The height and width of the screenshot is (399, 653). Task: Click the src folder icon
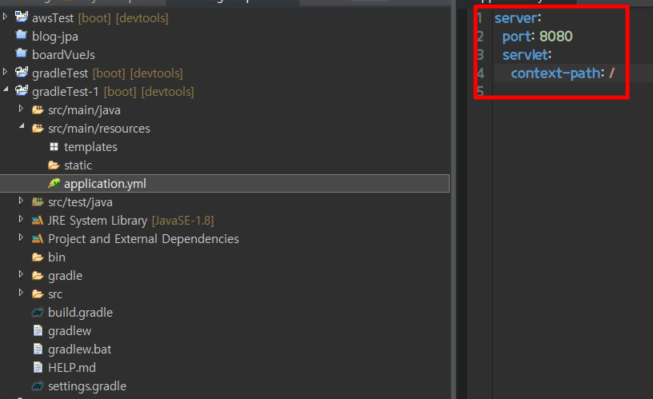38,294
